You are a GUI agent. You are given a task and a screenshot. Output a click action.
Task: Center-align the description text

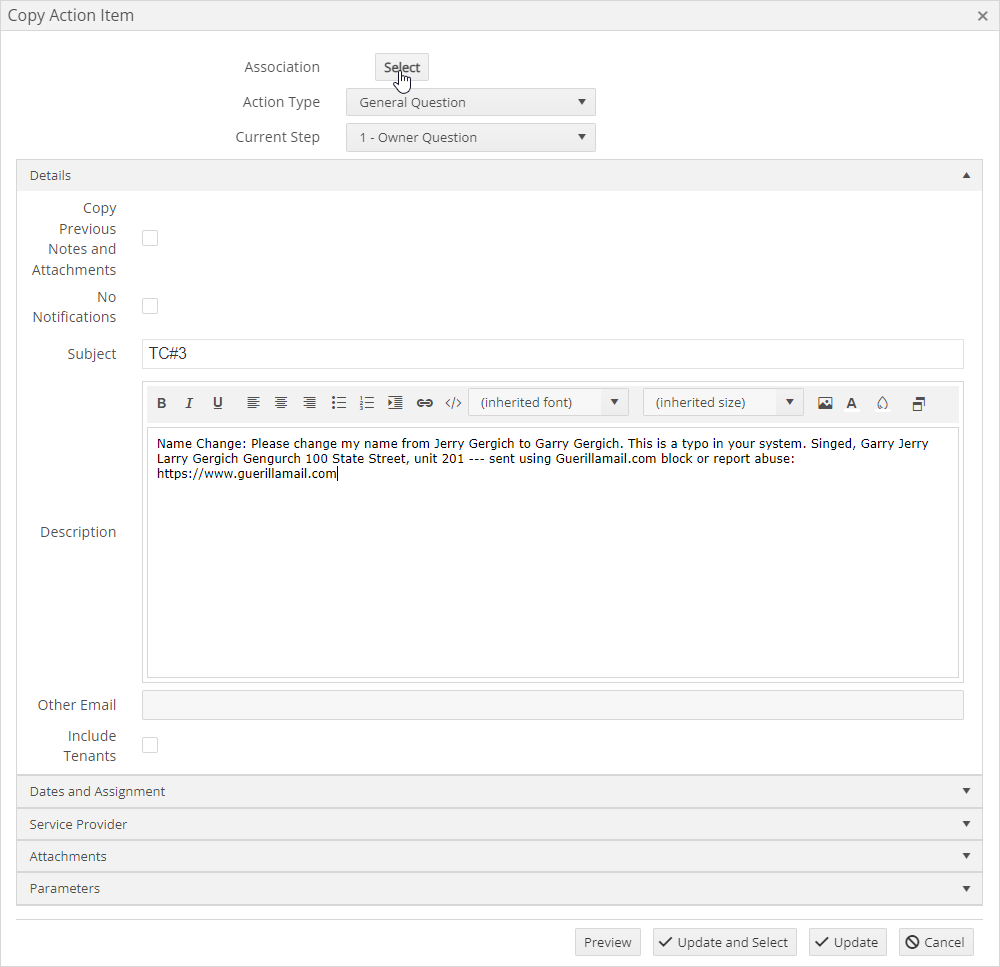[x=281, y=402]
